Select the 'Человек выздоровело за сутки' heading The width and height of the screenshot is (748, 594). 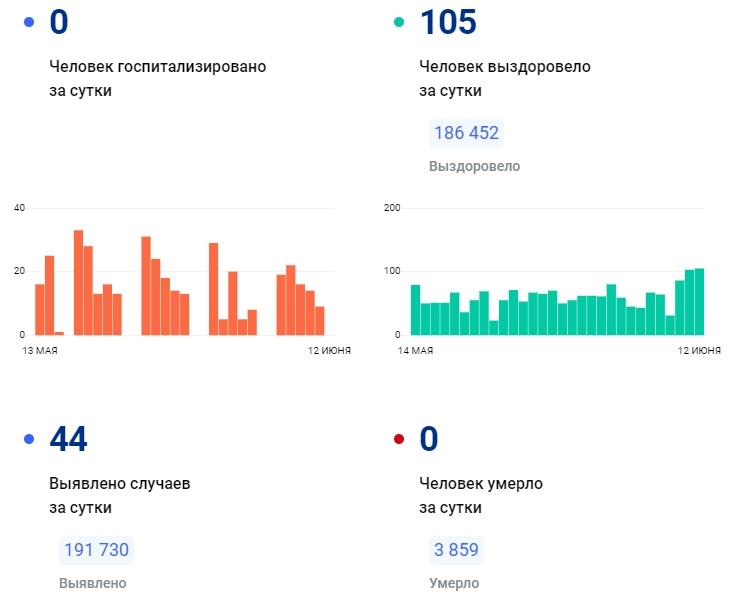pyautogui.click(x=504, y=78)
